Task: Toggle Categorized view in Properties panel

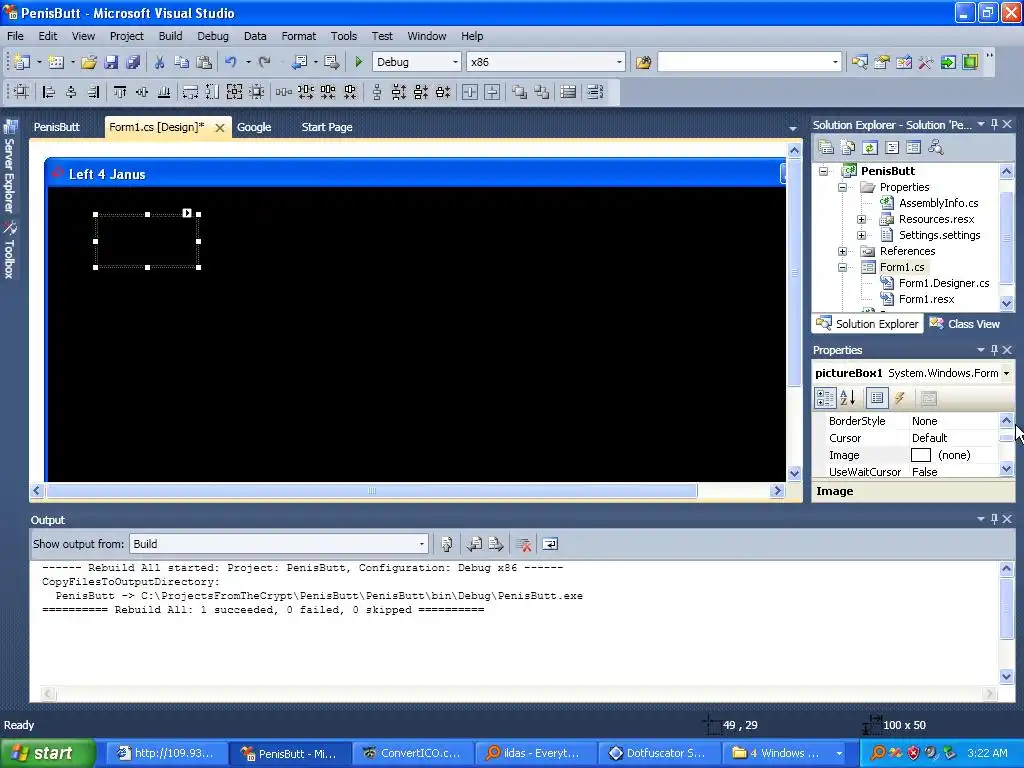Action: 825,398
